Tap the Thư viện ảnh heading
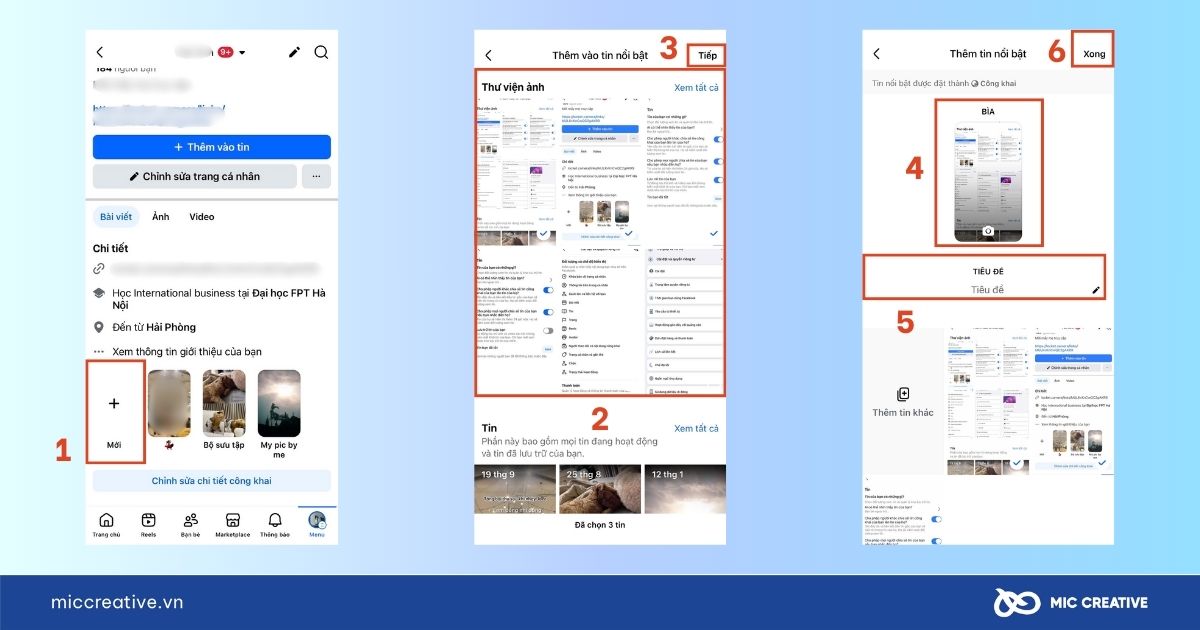Screen dimensions: 1200x630 [x=513, y=88]
